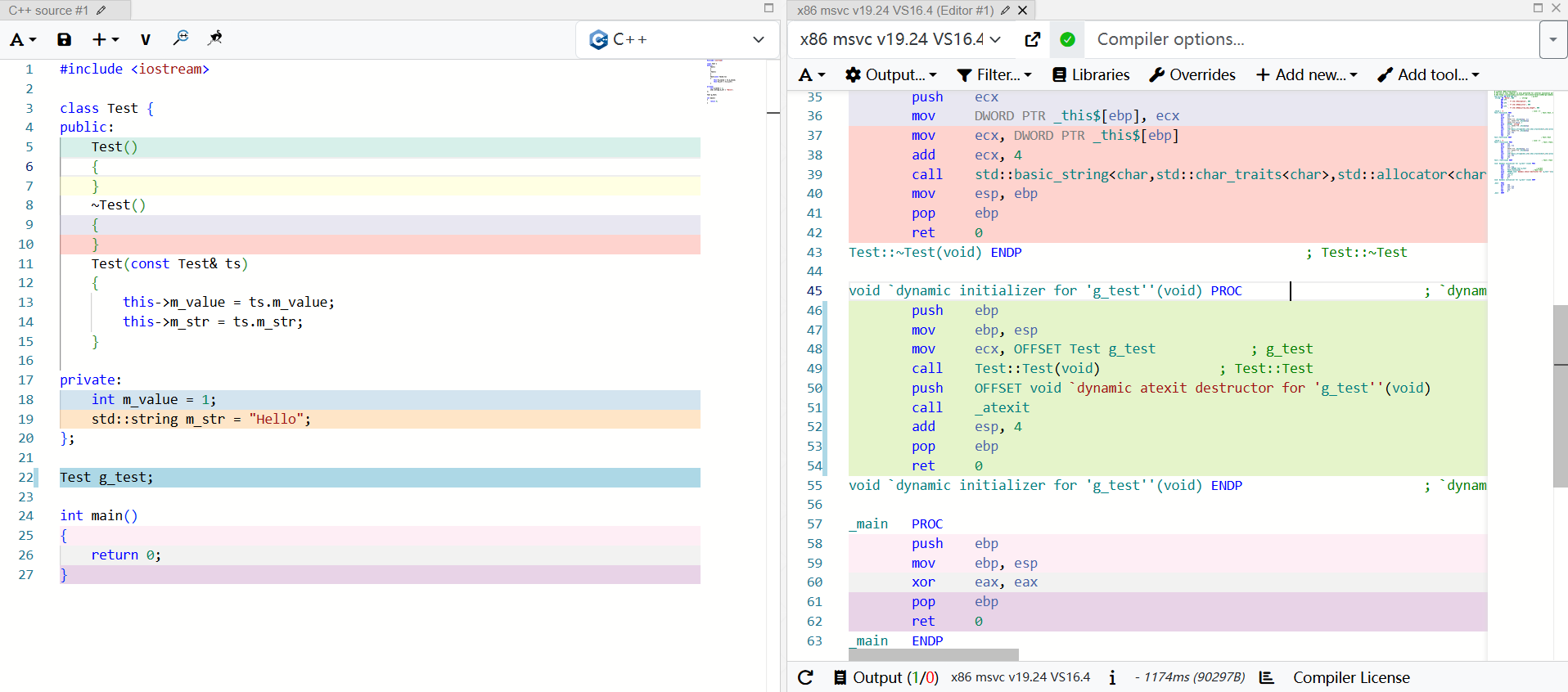1568x692 pixels.
Task: Click the chart icon beside Compiler License
Action: pyautogui.click(x=1266, y=677)
